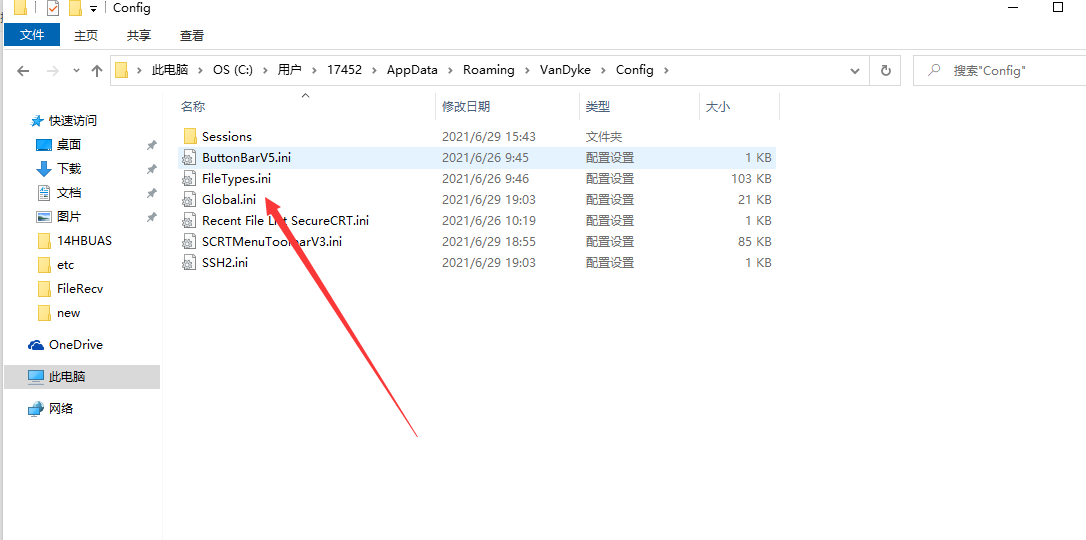Image resolution: width=1086 pixels, height=540 pixels.
Task: Click the 2021/6/29 15:43 date cell
Action: [x=489, y=136]
